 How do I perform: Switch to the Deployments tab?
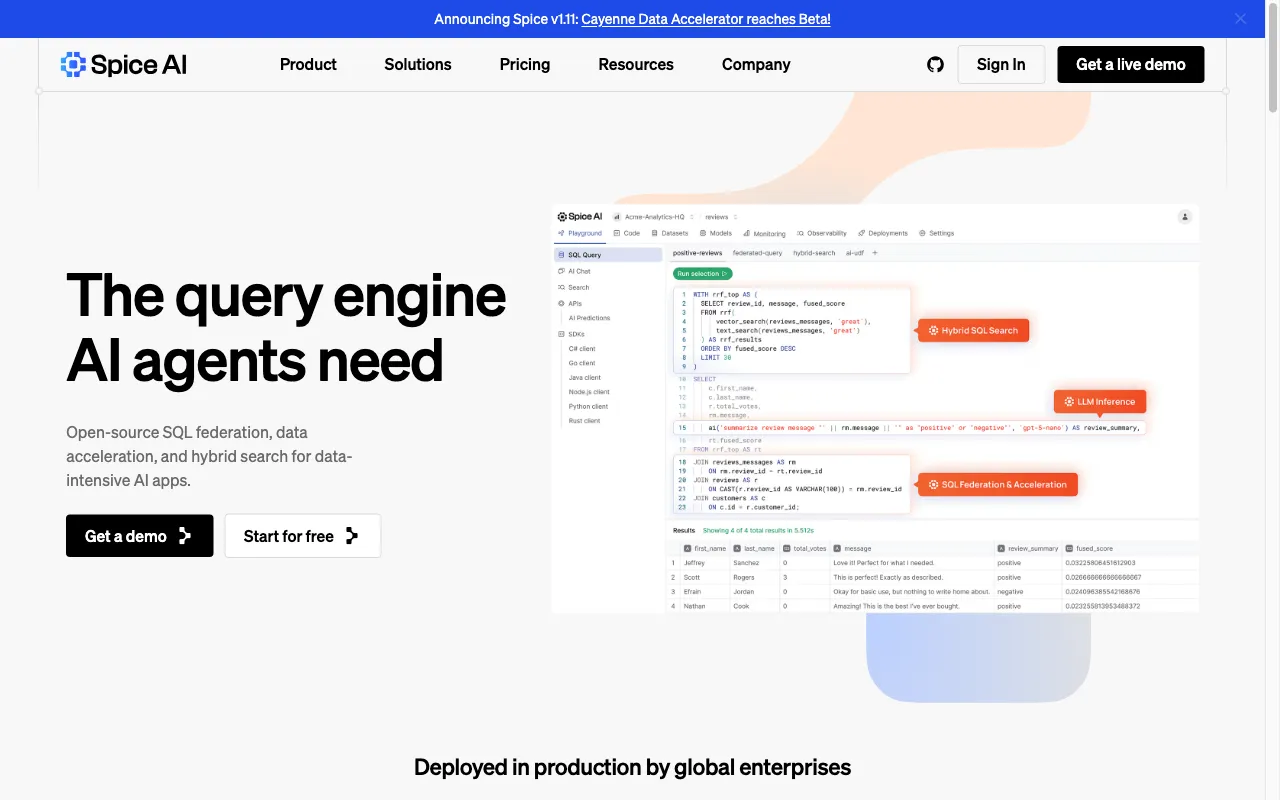[883, 233]
